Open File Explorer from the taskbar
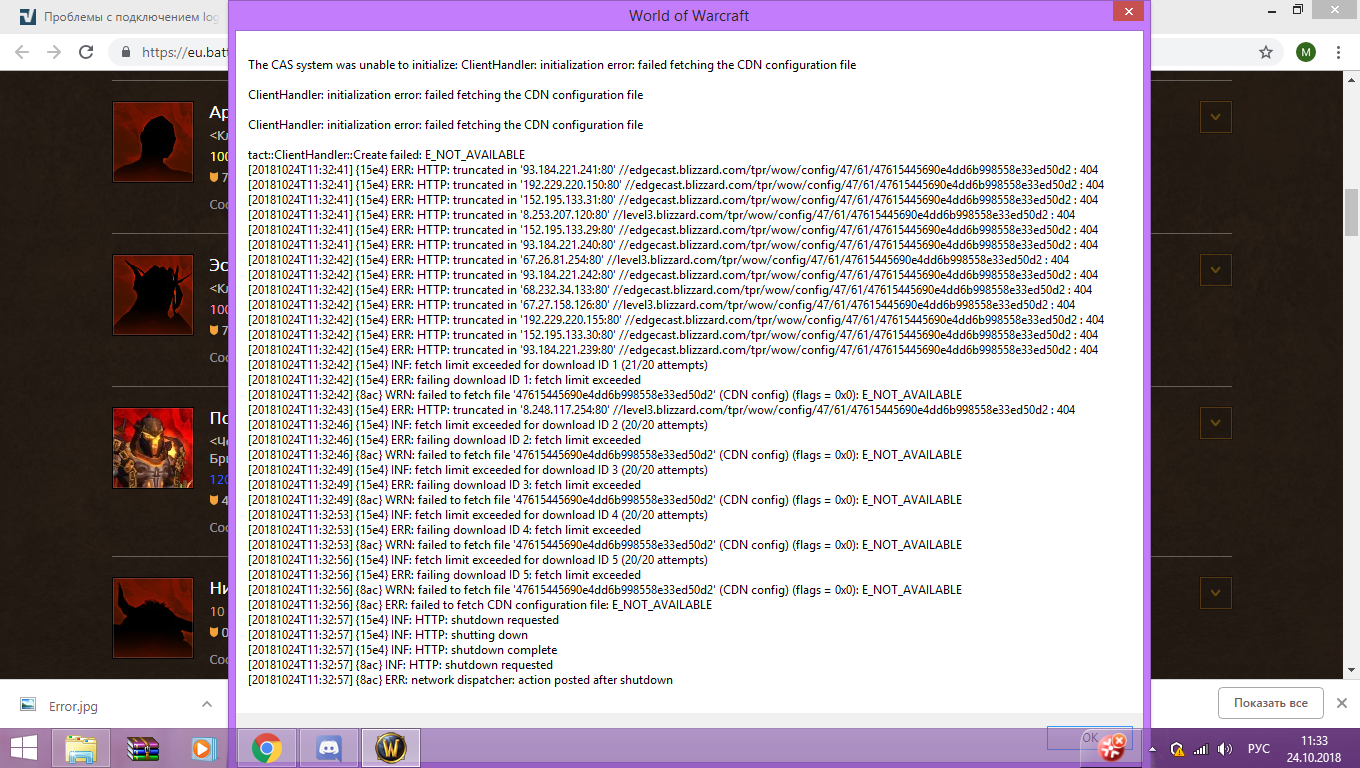Screen dimensions: 1360x768 click(x=81, y=747)
